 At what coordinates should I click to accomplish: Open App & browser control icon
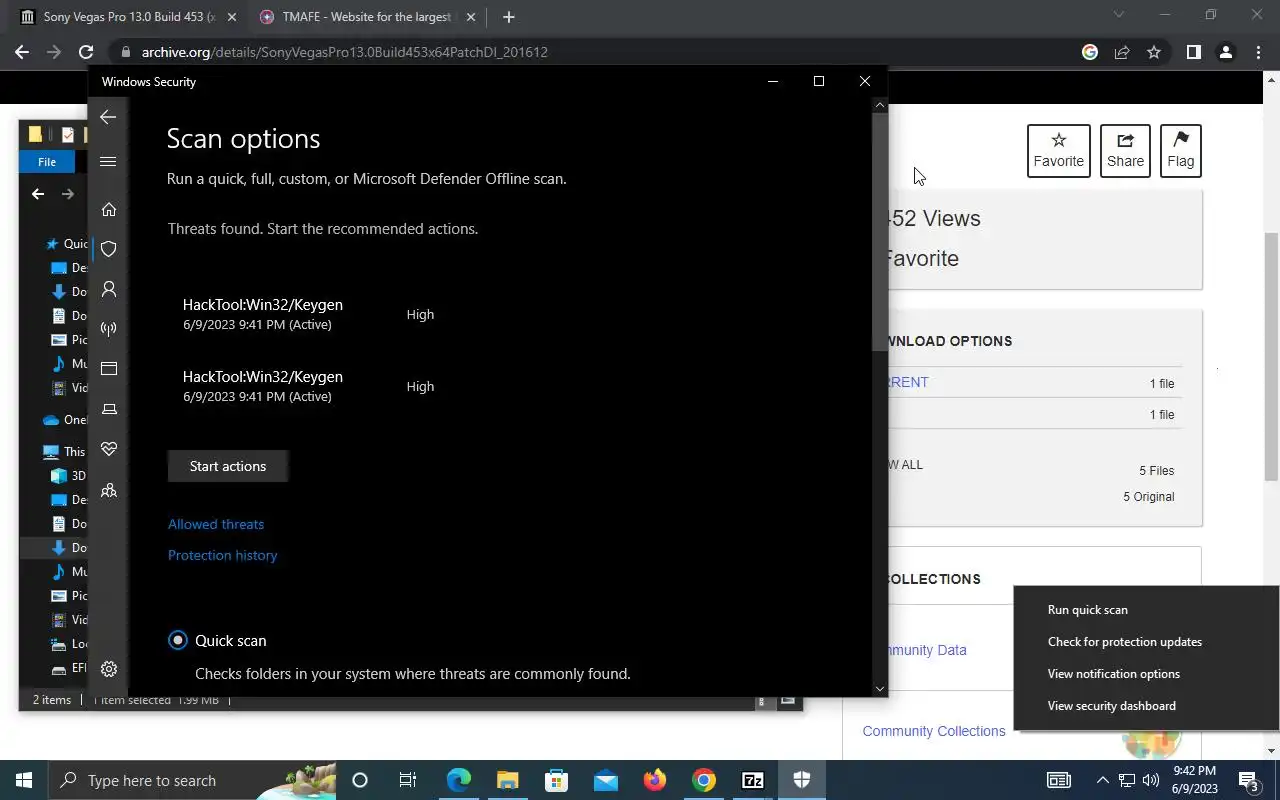coord(109,369)
